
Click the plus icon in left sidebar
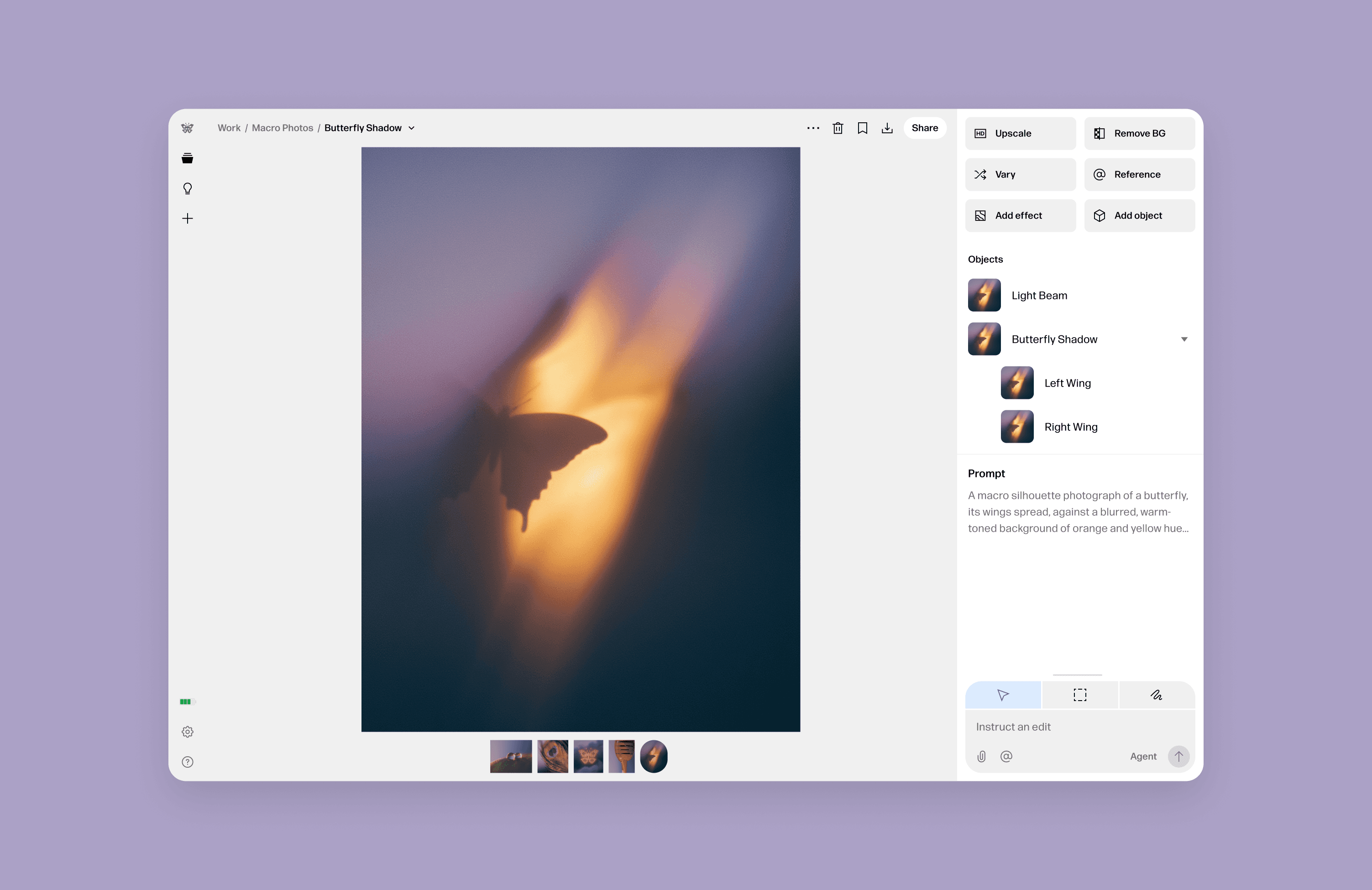187,219
